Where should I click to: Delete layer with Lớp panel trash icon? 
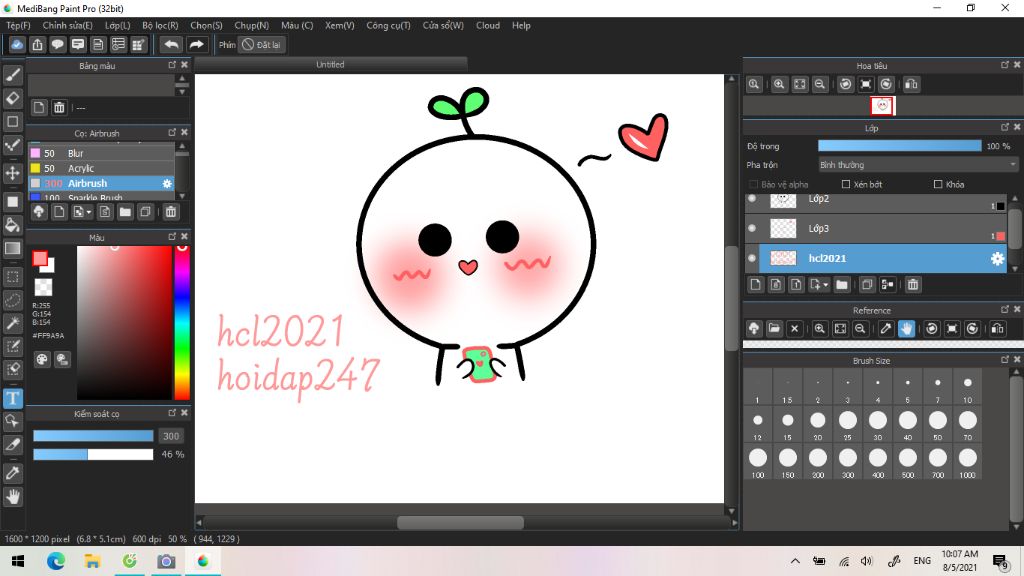(912, 285)
